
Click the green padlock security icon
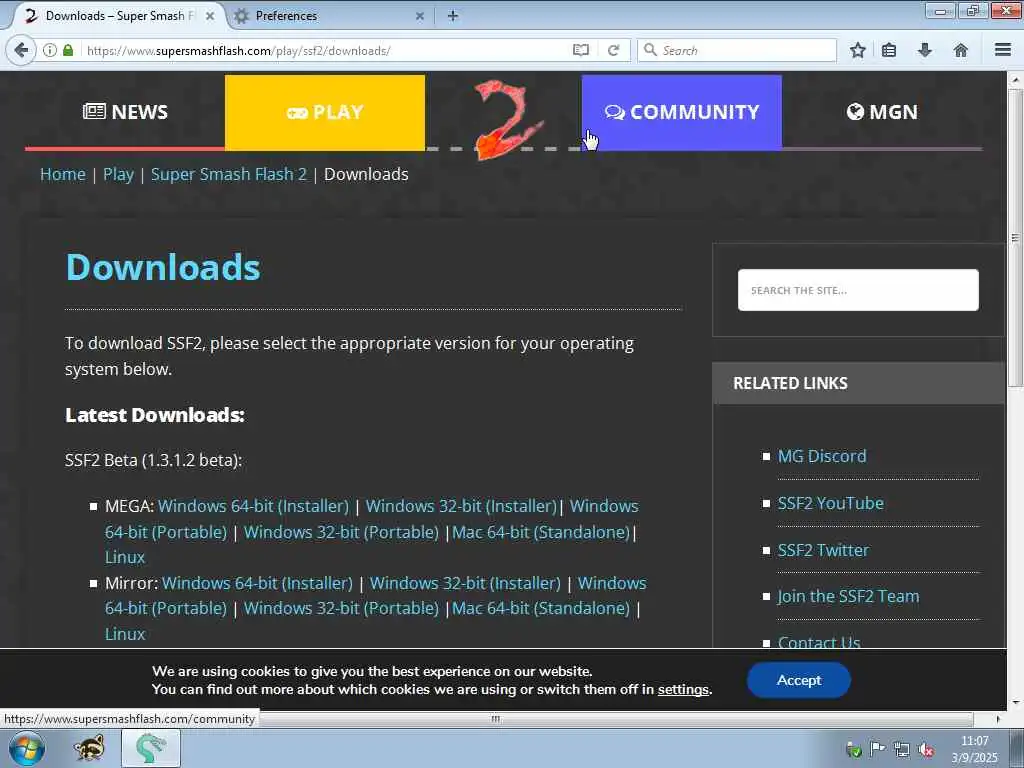68,50
